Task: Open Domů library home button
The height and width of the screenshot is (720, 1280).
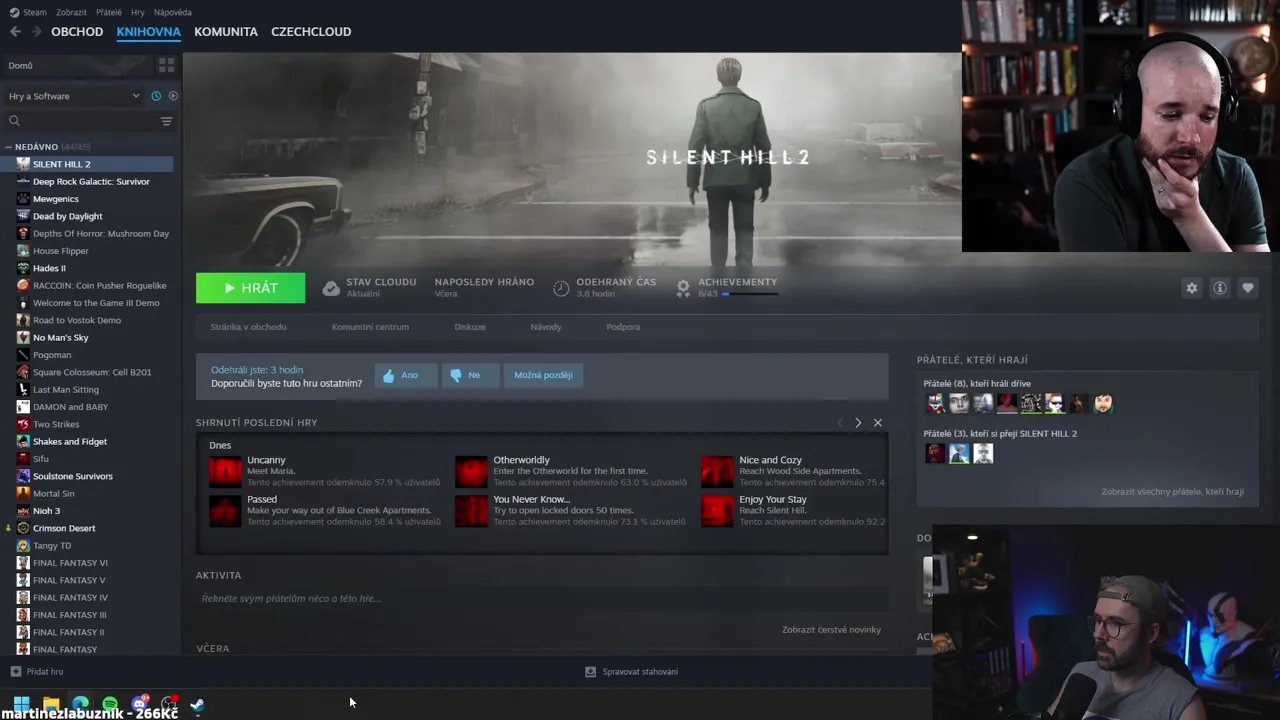Action: pyautogui.click(x=77, y=65)
